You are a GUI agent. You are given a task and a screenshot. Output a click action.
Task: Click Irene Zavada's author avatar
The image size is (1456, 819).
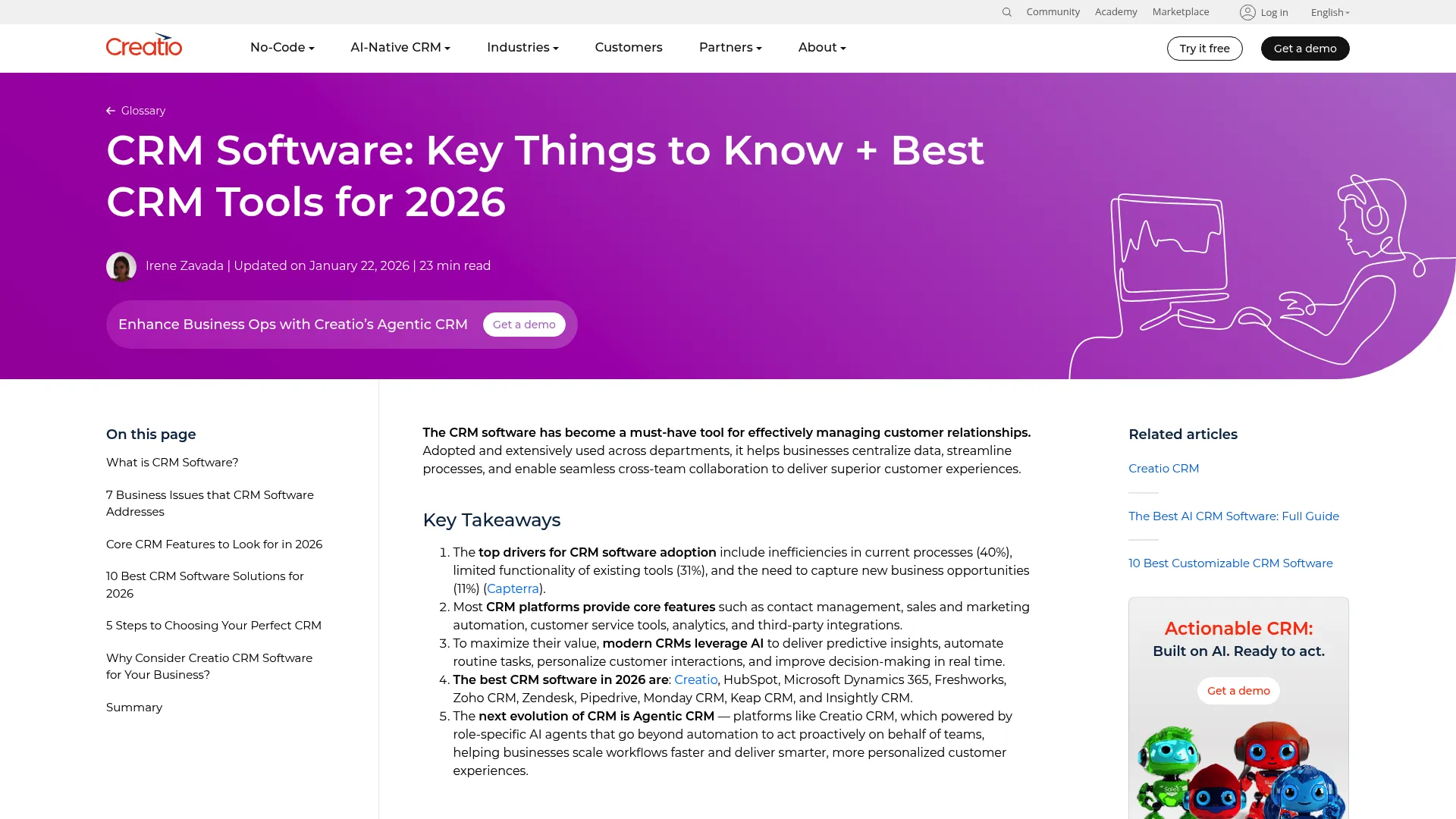point(121,266)
